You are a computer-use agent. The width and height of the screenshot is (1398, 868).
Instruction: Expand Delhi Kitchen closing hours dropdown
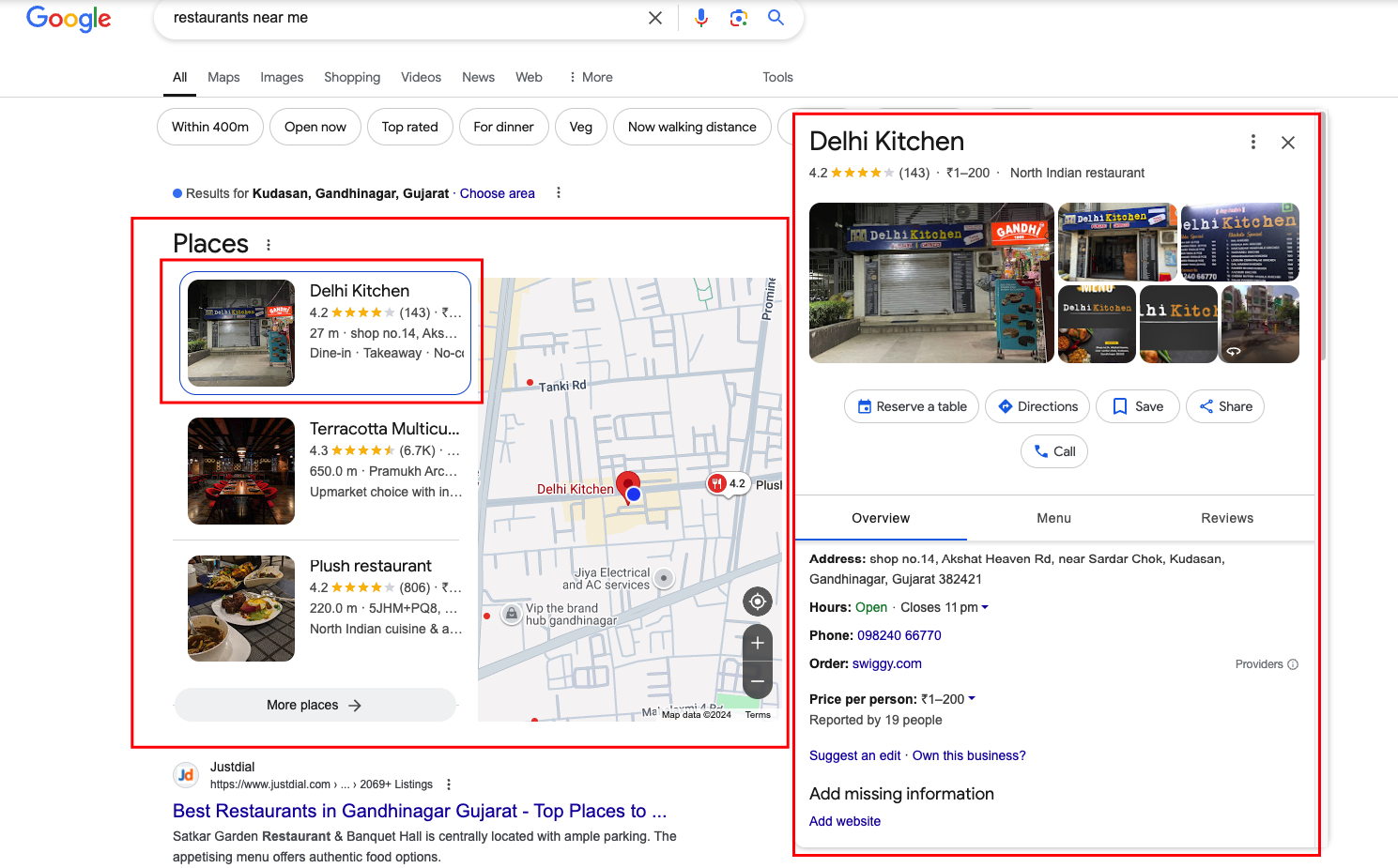pyautogui.click(x=985, y=607)
